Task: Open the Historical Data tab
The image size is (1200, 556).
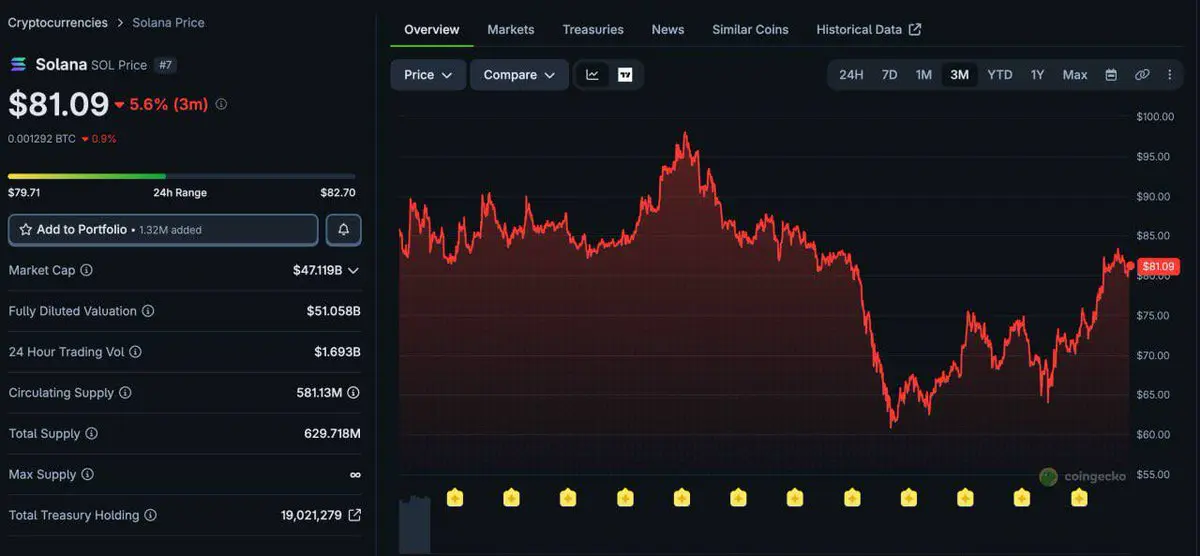Action: click(x=868, y=30)
